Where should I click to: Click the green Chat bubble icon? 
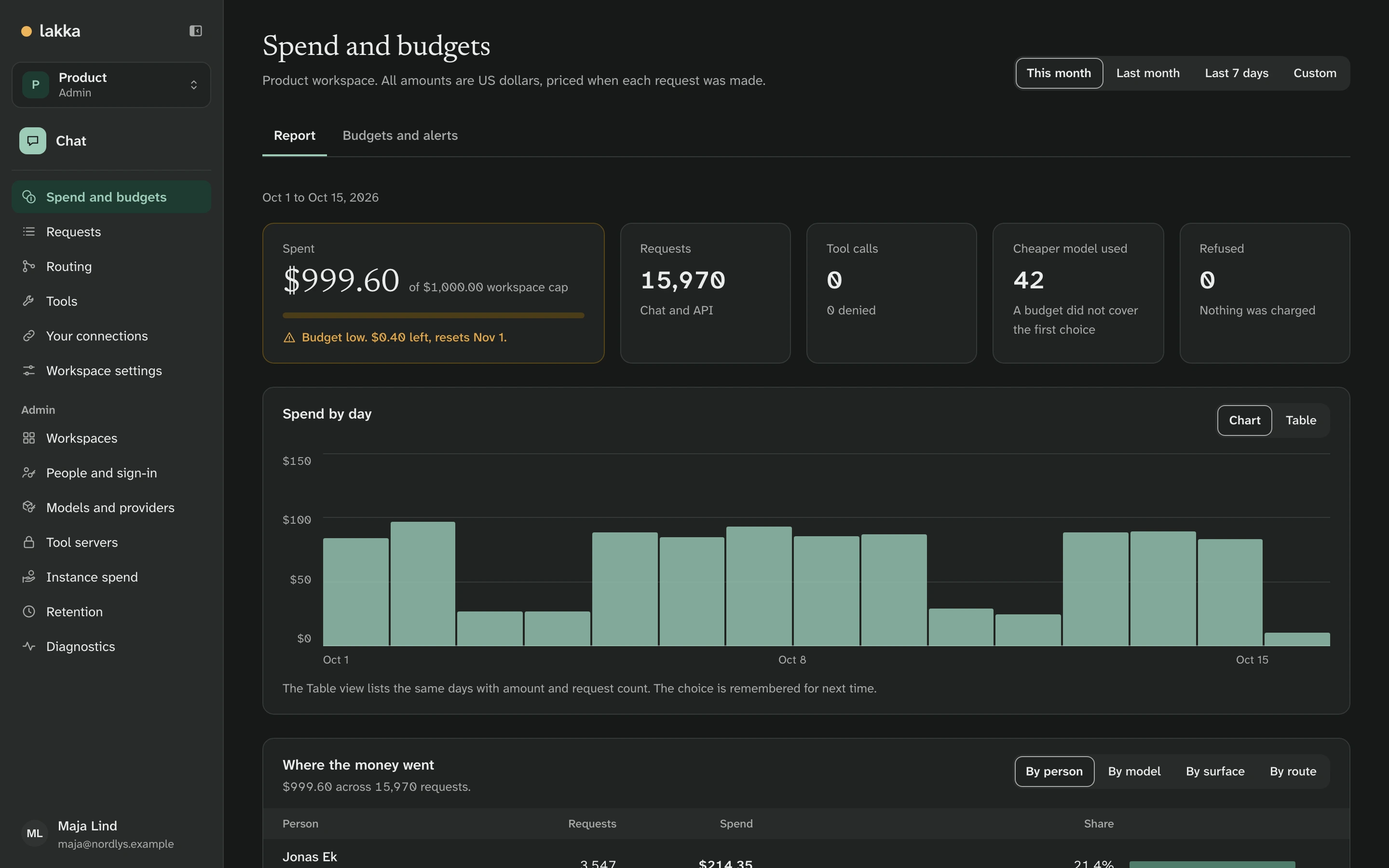click(x=33, y=141)
